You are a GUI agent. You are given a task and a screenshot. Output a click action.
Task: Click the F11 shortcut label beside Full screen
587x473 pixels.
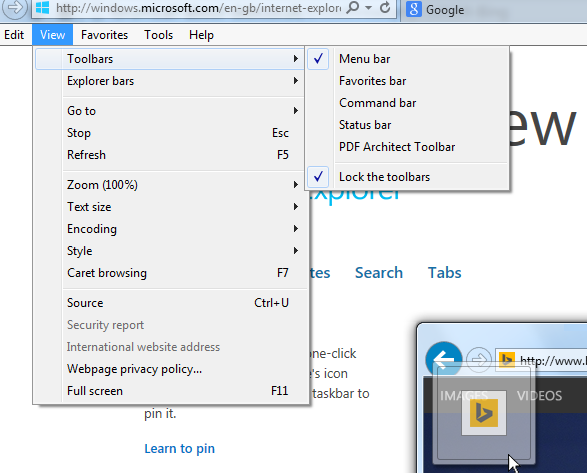coord(280,391)
